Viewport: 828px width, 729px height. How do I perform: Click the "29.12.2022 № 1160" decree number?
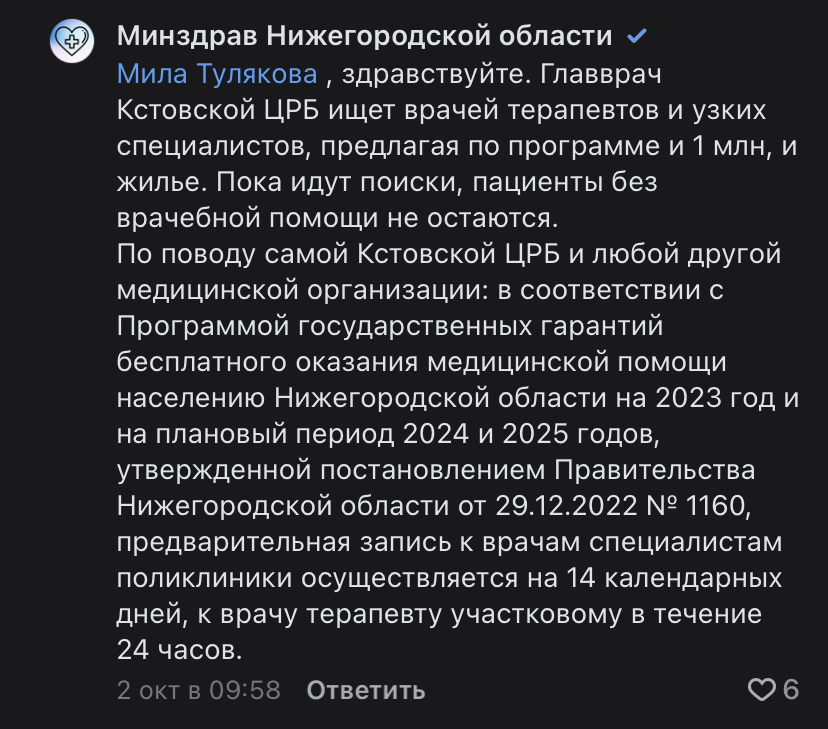tap(617, 506)
